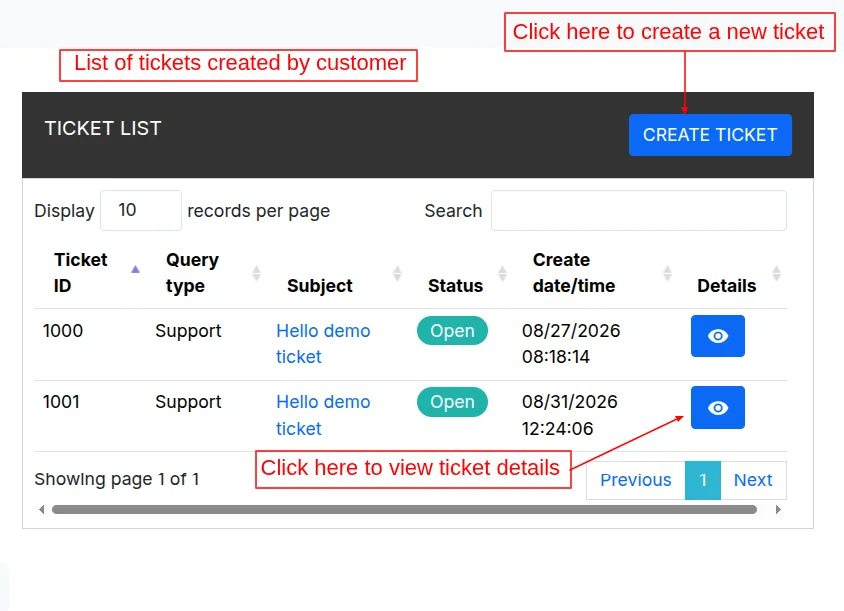Click the horizontal scrollbar left arrow
The width and height of the screenshot is (844, 611).
pos(41,509)
